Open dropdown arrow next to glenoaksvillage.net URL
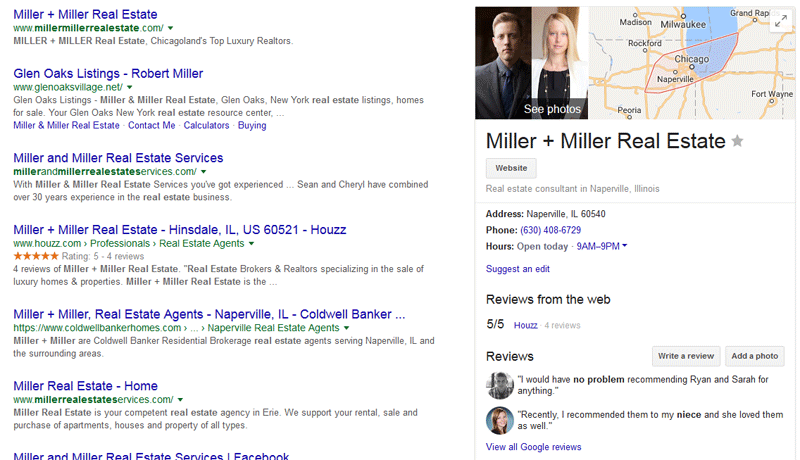 pos(130,87)
